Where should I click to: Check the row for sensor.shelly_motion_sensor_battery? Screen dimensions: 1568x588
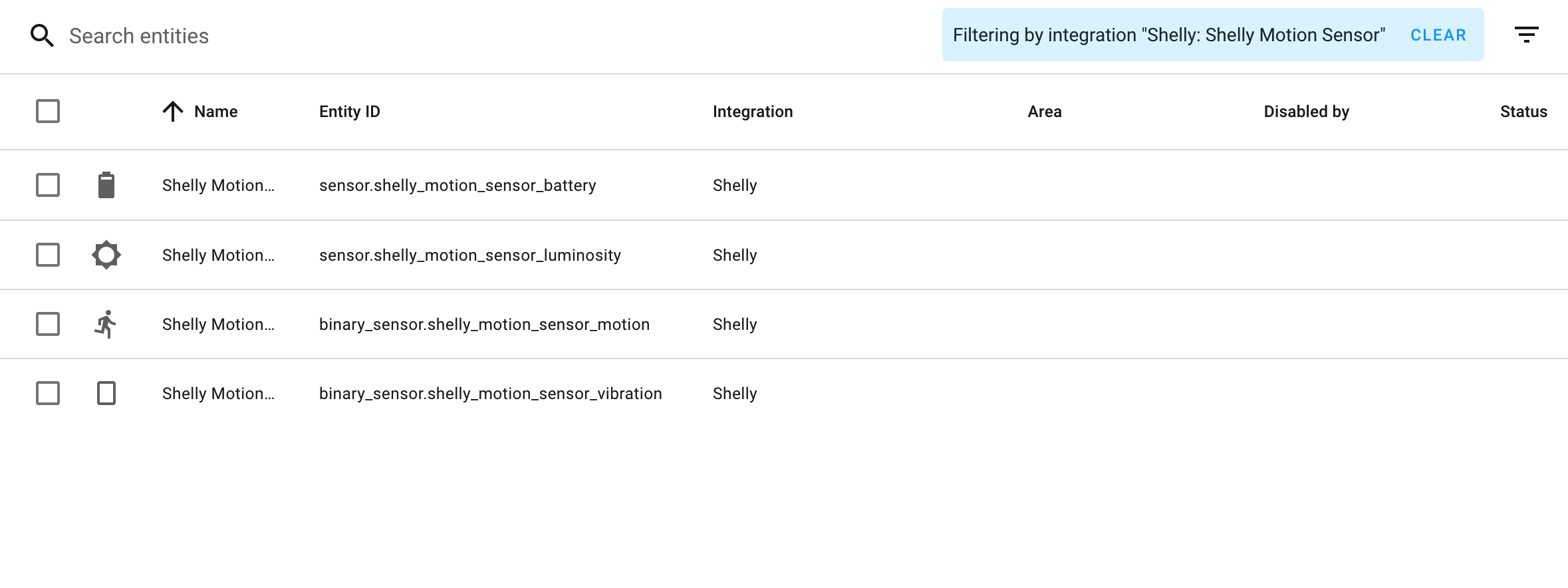click(47, 185)
